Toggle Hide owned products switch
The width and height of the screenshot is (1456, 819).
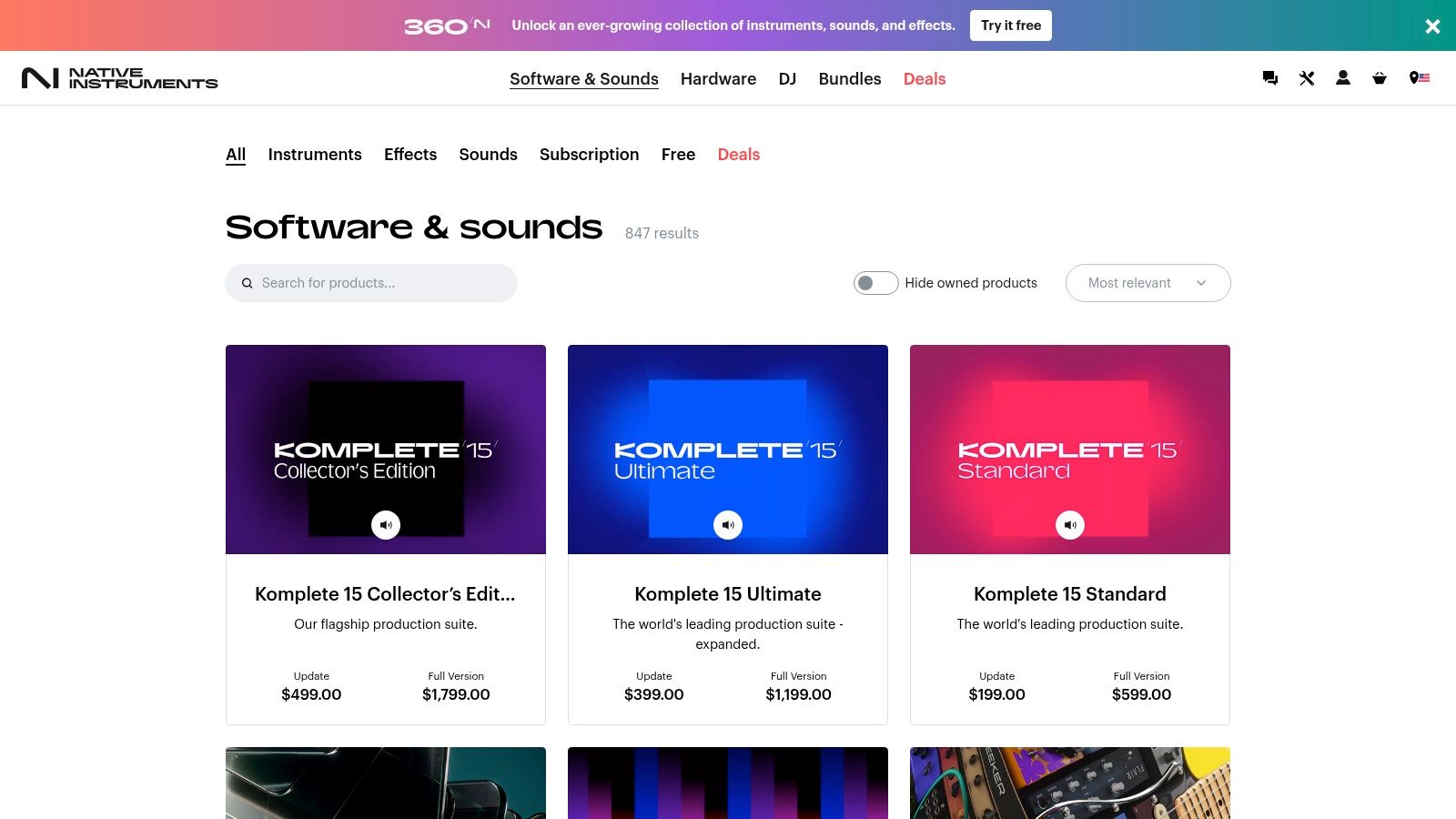[x=875, y=283]
